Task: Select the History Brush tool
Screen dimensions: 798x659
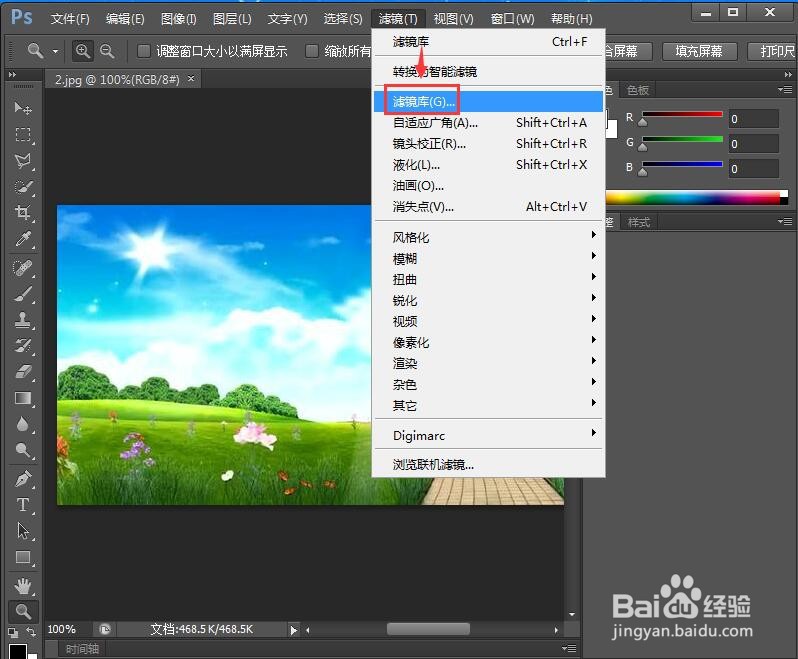Action: [22, 346]
